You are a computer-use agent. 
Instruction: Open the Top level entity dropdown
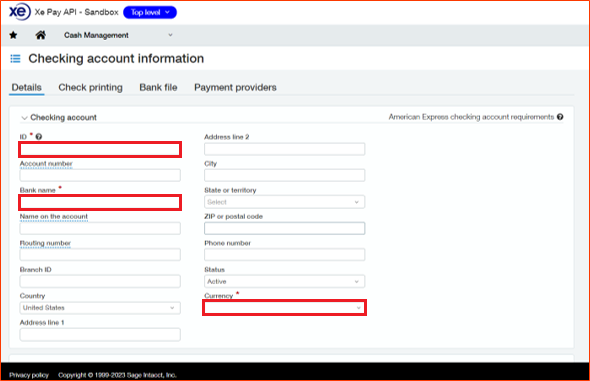click(x=150, y=12)
